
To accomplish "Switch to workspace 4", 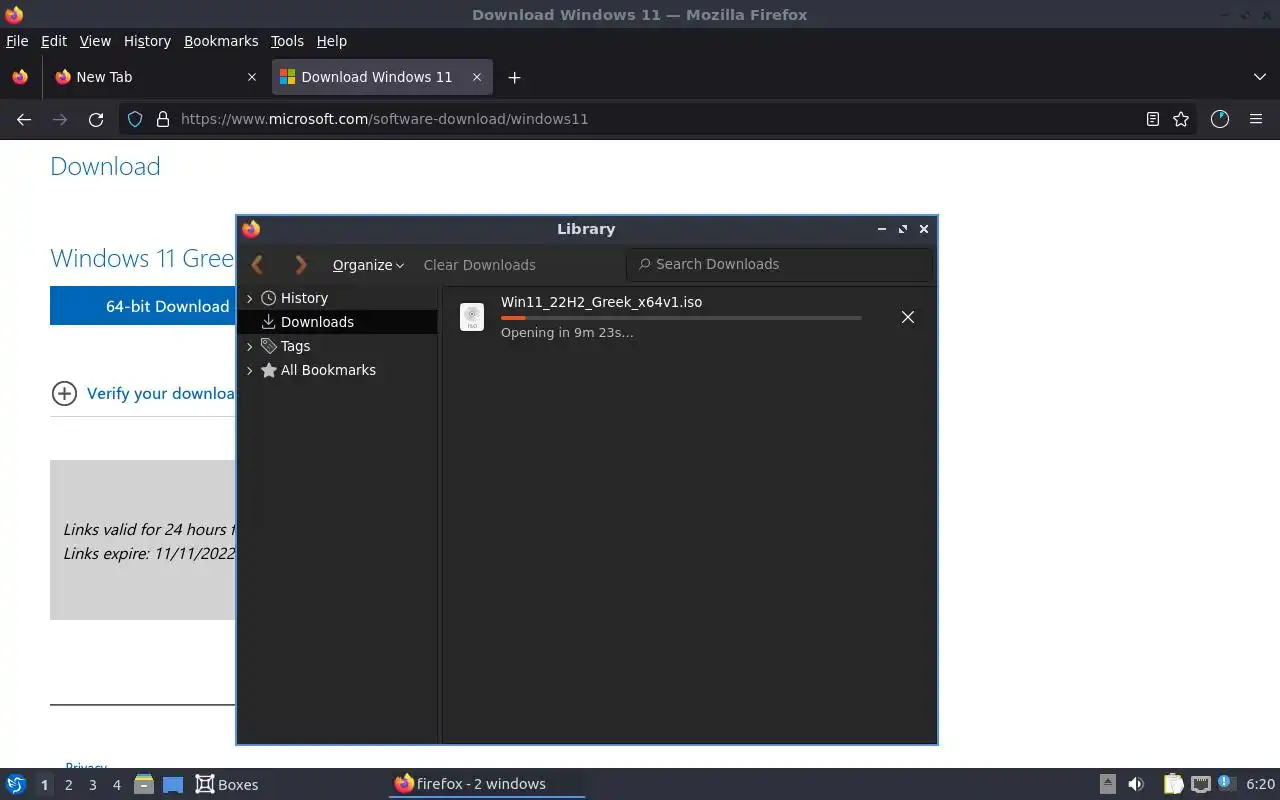I will click(116, 785).
